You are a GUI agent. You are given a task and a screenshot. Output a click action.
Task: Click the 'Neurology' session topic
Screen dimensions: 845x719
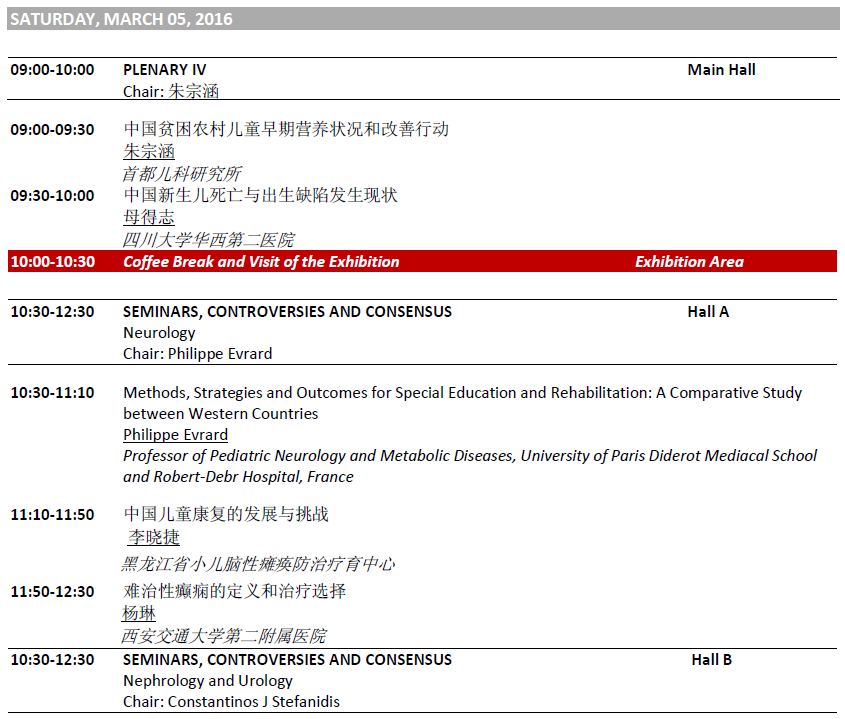coord(160,333)
